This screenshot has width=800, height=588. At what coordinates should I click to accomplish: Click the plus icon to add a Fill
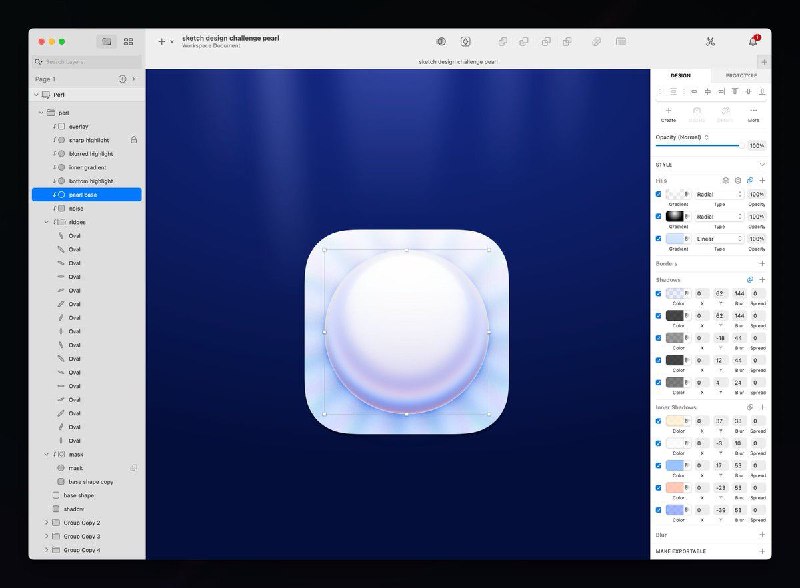[x=761, y=181]
